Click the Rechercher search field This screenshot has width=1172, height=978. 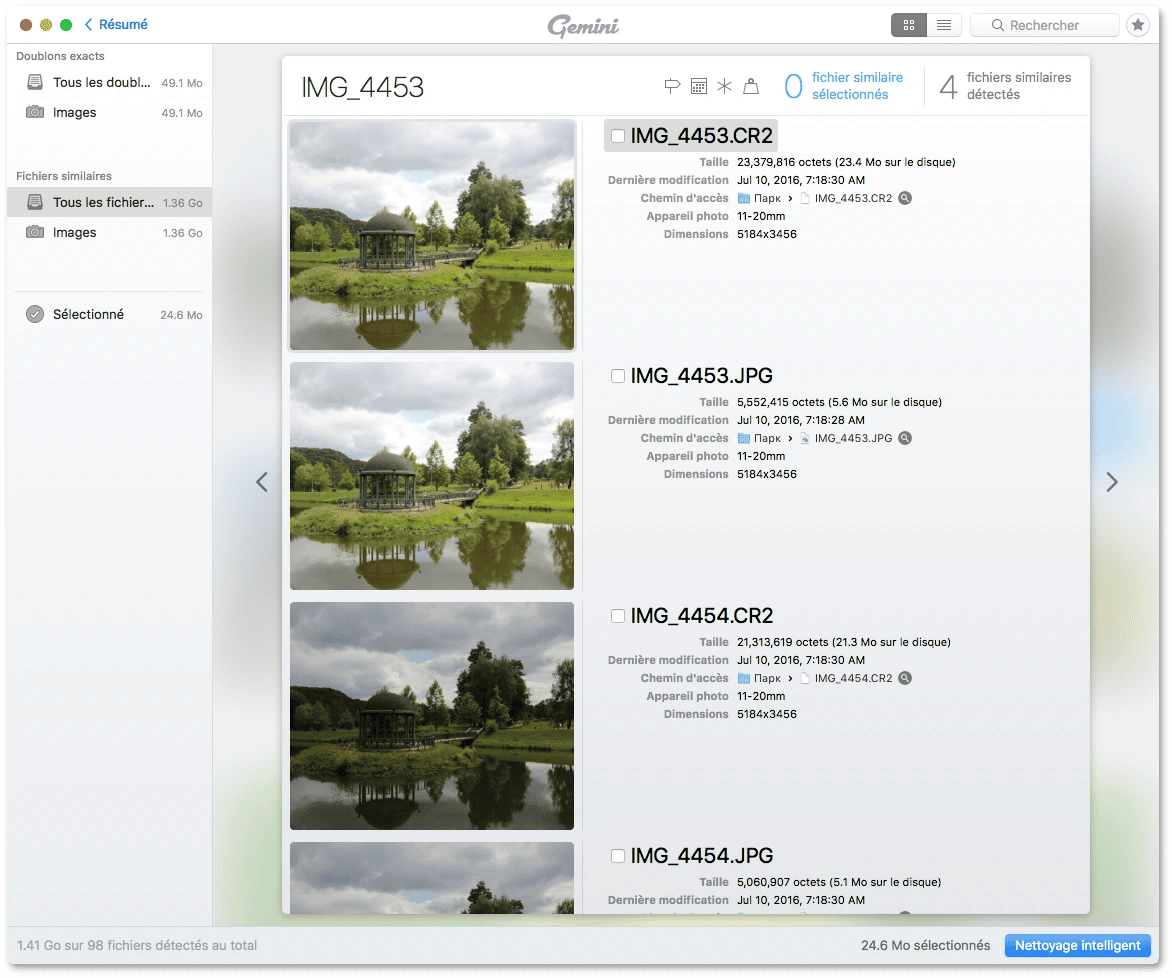point(1044,25)
